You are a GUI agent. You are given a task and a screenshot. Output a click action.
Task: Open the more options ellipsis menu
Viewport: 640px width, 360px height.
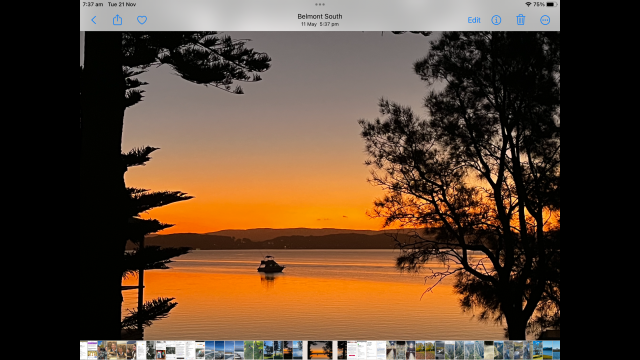545,20
